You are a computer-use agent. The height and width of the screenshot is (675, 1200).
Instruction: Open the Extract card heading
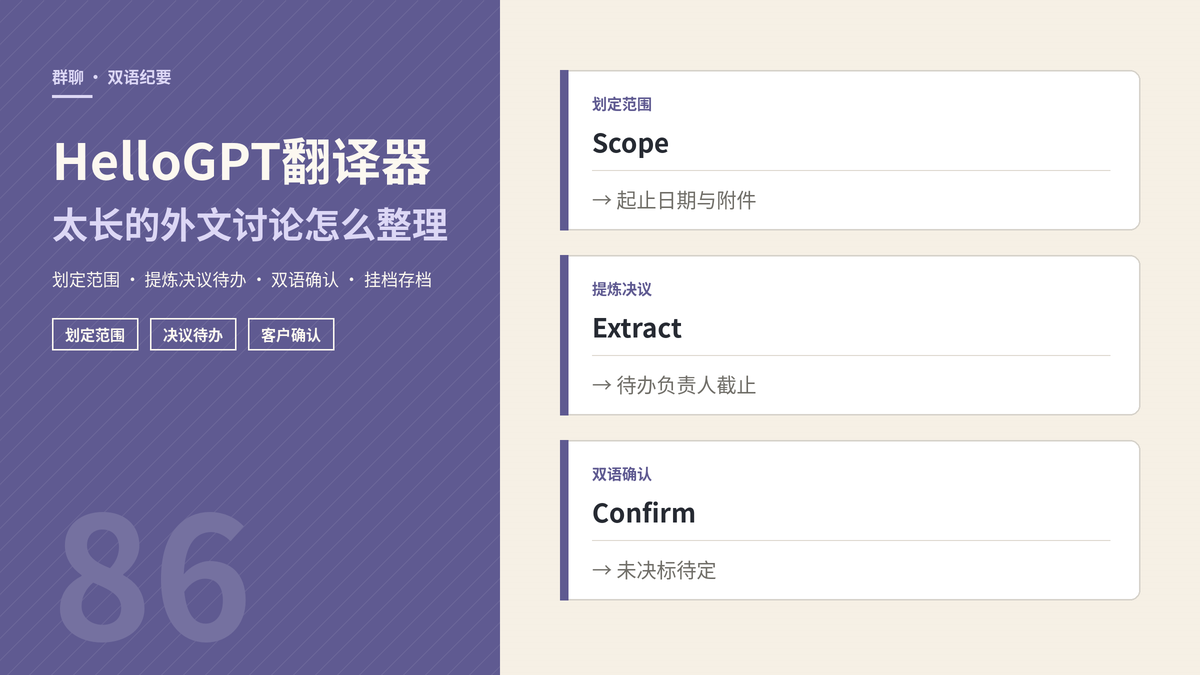[637, 328]
